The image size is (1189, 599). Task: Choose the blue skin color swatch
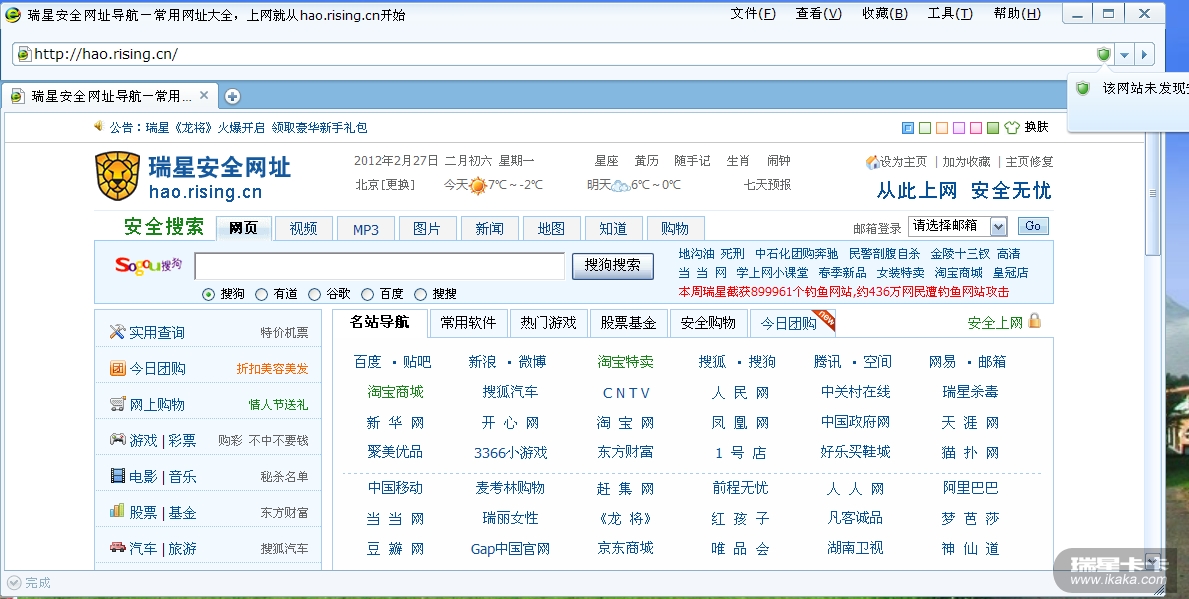[x=908, y=127]
